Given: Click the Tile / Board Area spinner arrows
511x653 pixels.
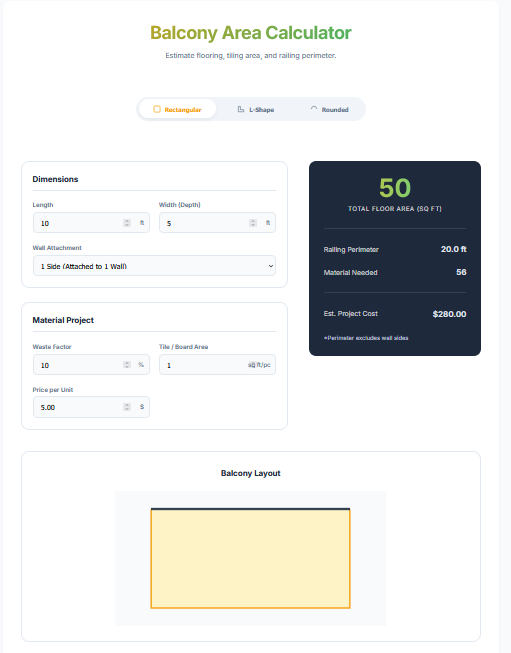Looking at the screenshot, I should click(252, 365).
